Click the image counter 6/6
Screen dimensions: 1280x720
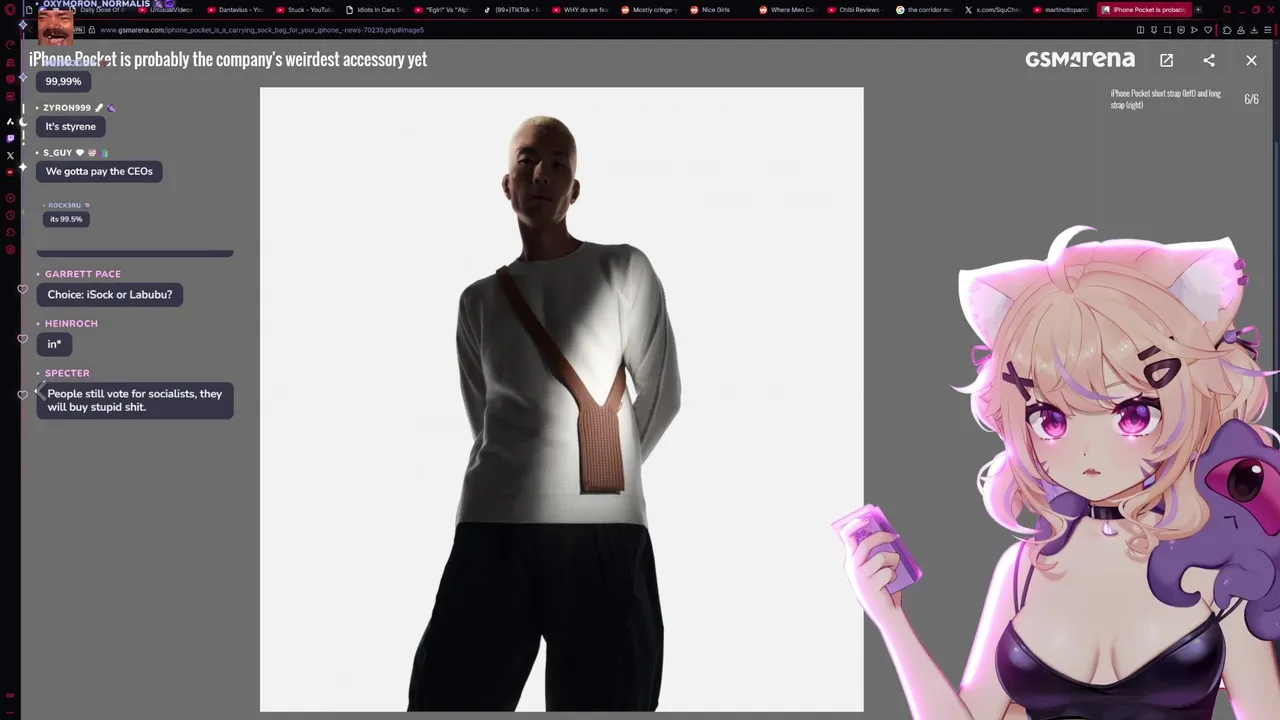tap(1251, 99)
